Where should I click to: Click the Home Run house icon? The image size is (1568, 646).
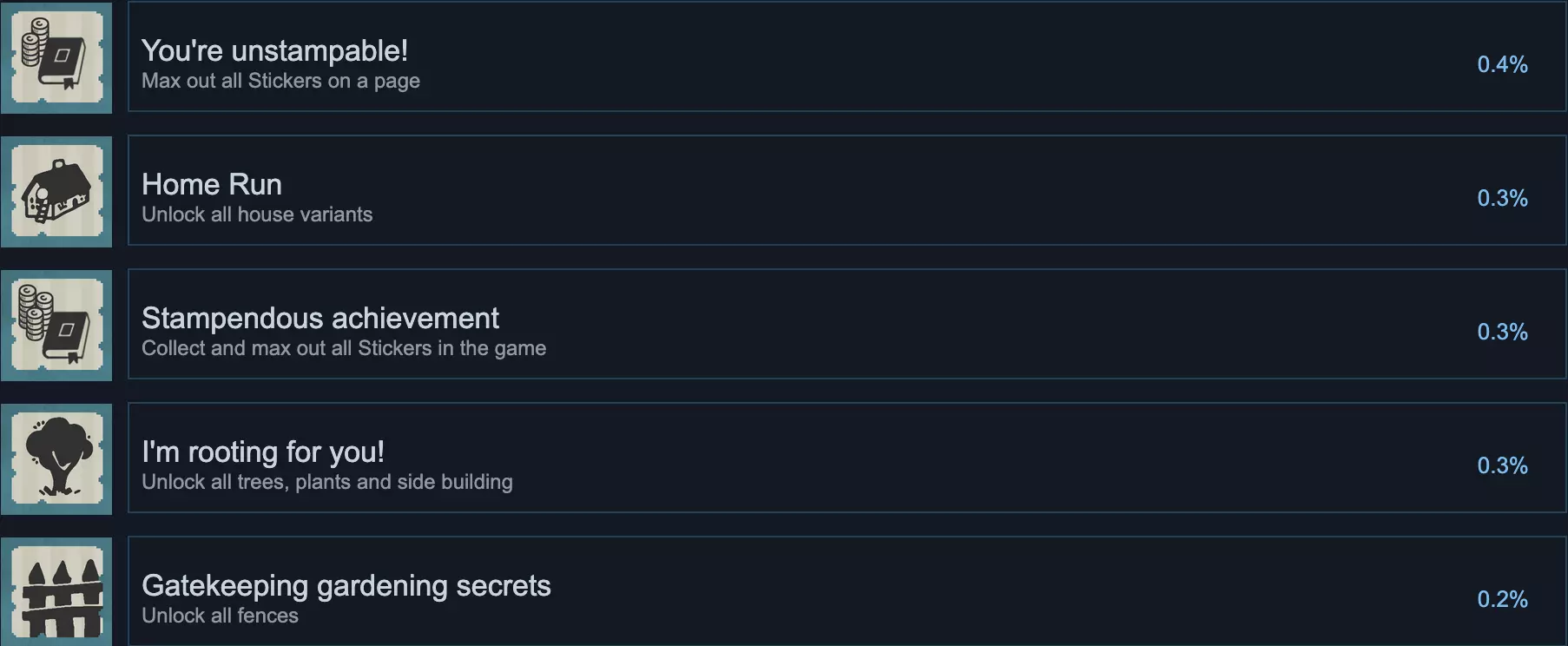point(56,192)
